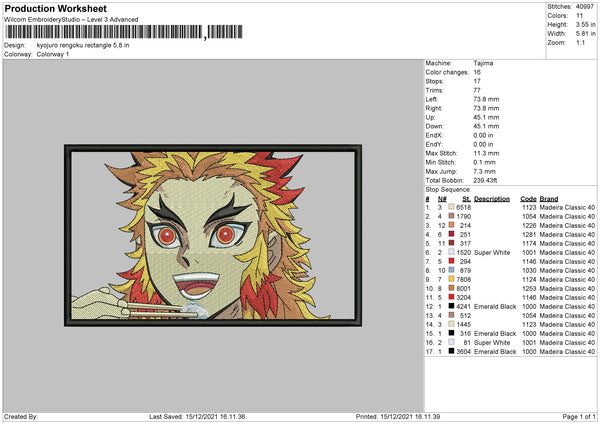Image resolution: width=600 pixels, height=424 pixels.
Task: Click the 'St.' column header
Action: 466,199
